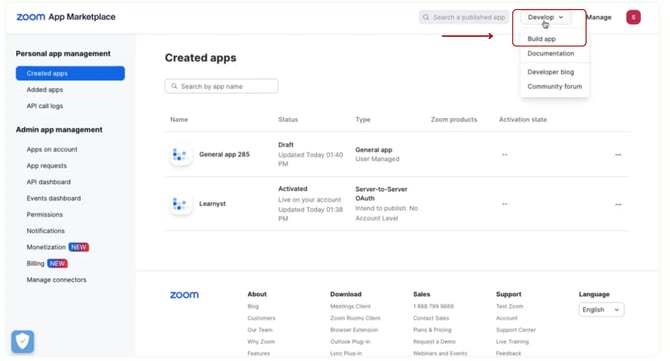The image size is (670, 361).
Task: Open Manage connectors in sidebar
Action: 56,280
